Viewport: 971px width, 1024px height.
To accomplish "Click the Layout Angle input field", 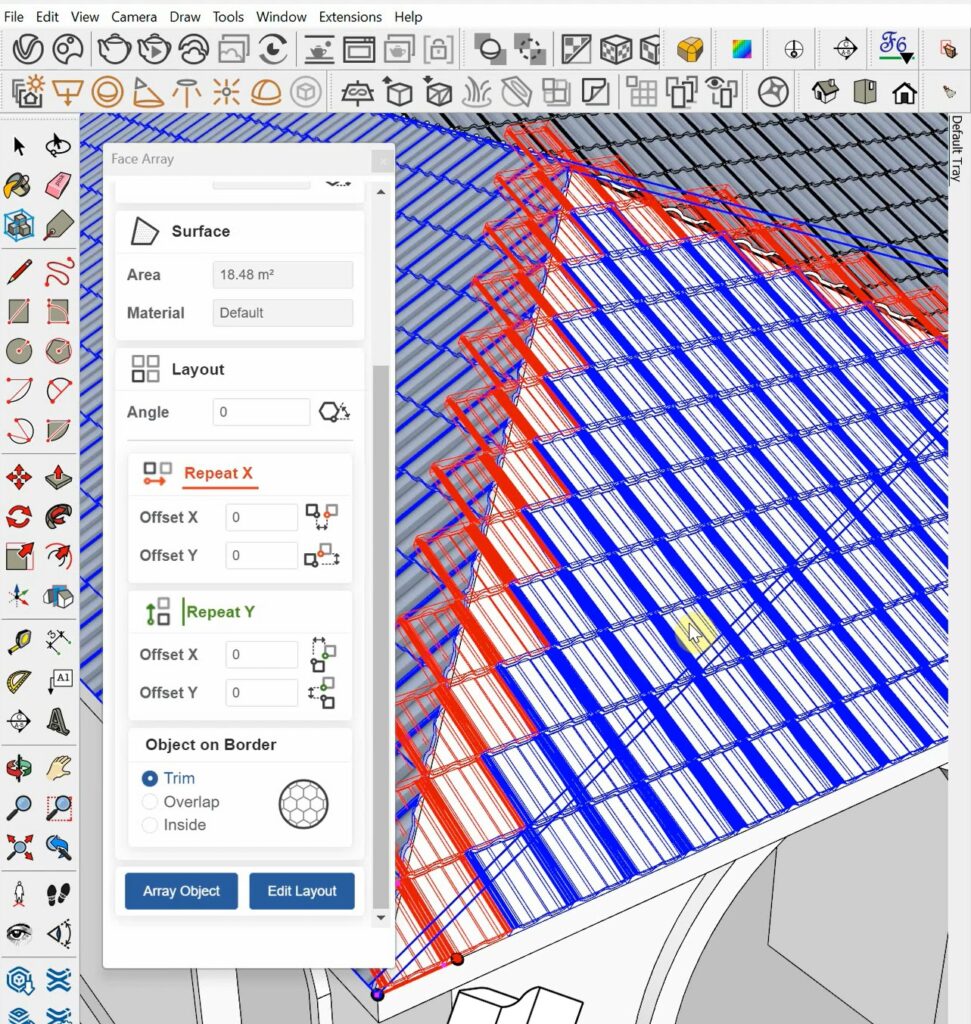I will (261, 412).
